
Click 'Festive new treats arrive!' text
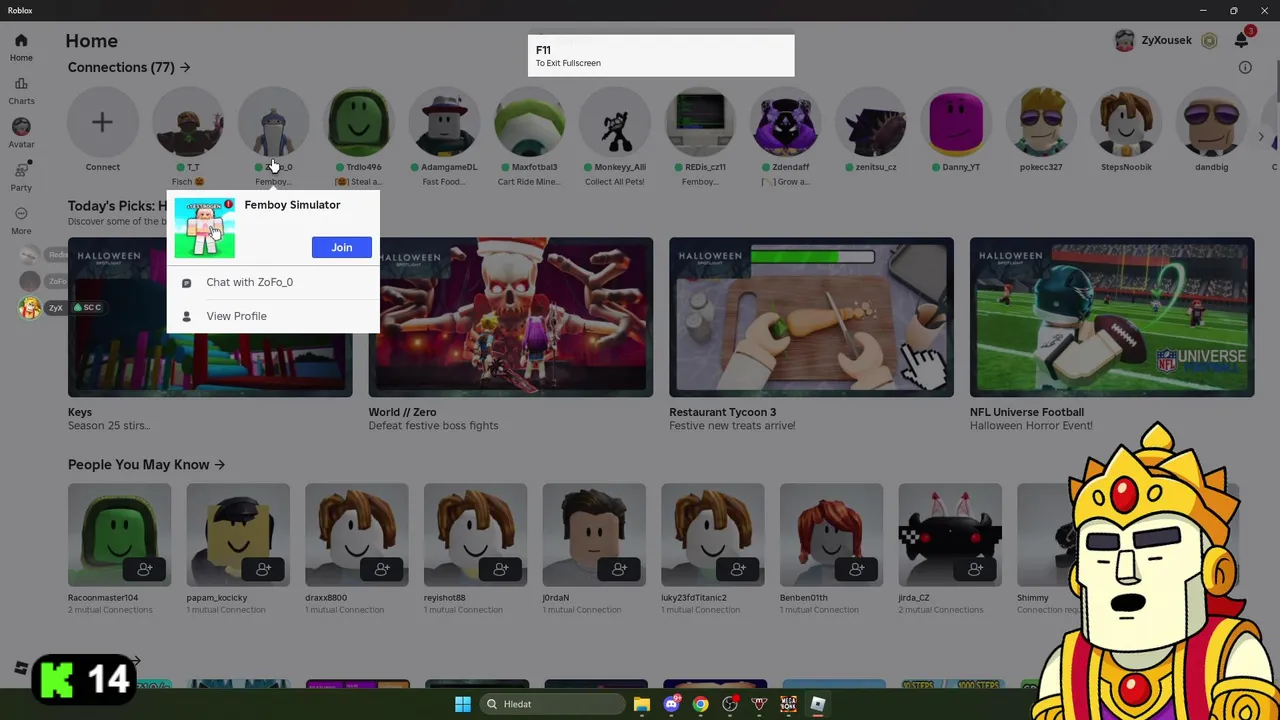tap(732, 426)
